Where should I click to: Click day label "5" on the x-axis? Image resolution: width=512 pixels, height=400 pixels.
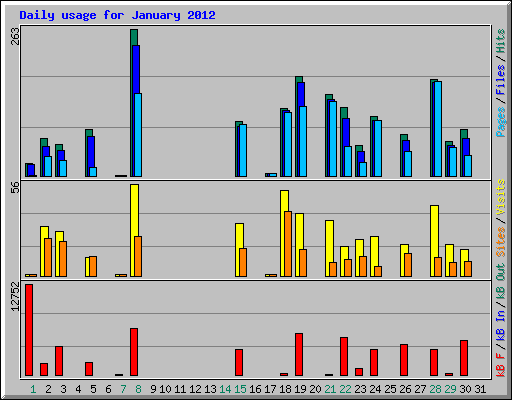pyautogui.click(x=93, y=389)
